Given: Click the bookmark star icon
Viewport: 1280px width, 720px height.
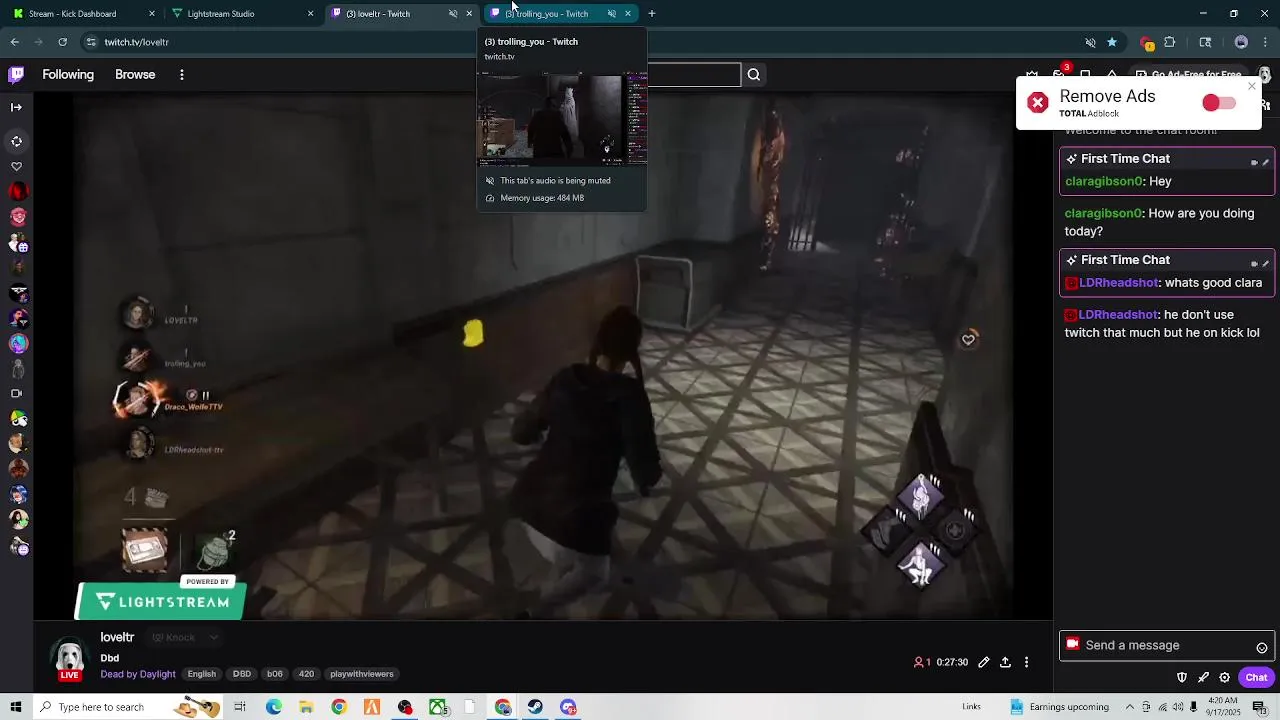Looking at the screenshot, I should pos(1112,43).
